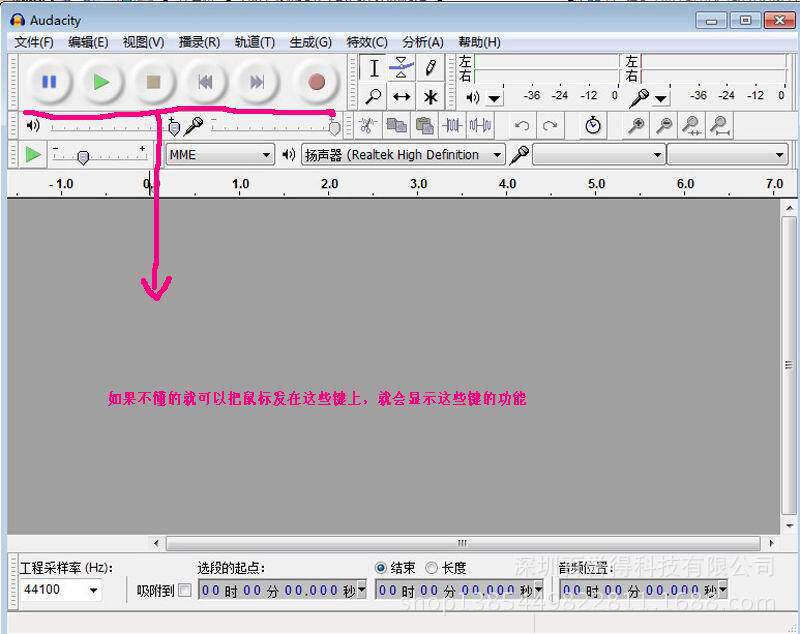Open the 文件(F) menu
This screenshot has width=800, height=634.
34,42
